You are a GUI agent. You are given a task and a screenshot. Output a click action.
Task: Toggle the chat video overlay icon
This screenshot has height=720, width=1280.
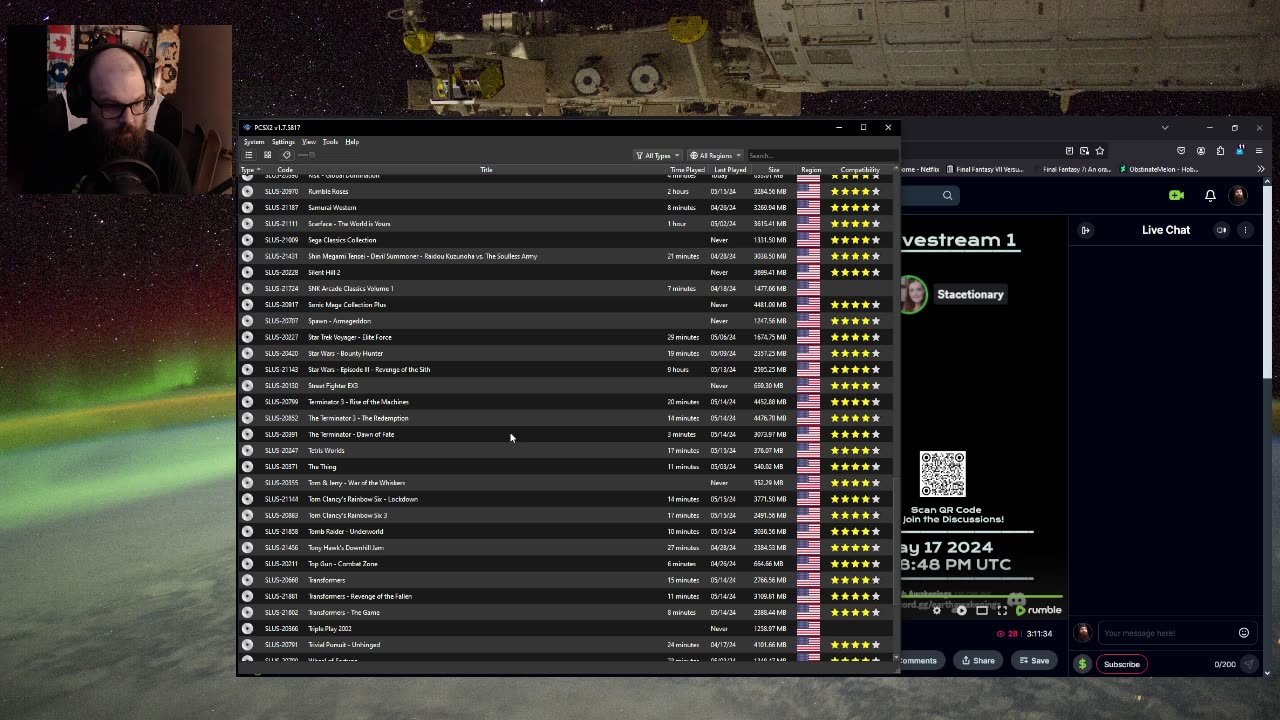pyautogui.click(x=1221, y=230)
